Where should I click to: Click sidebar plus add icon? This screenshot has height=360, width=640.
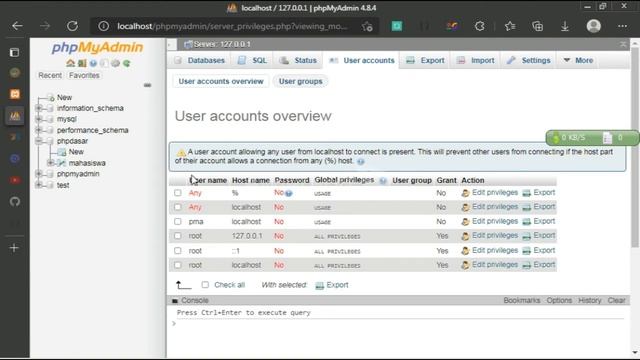pyautogui.click(x=14, y=248)
